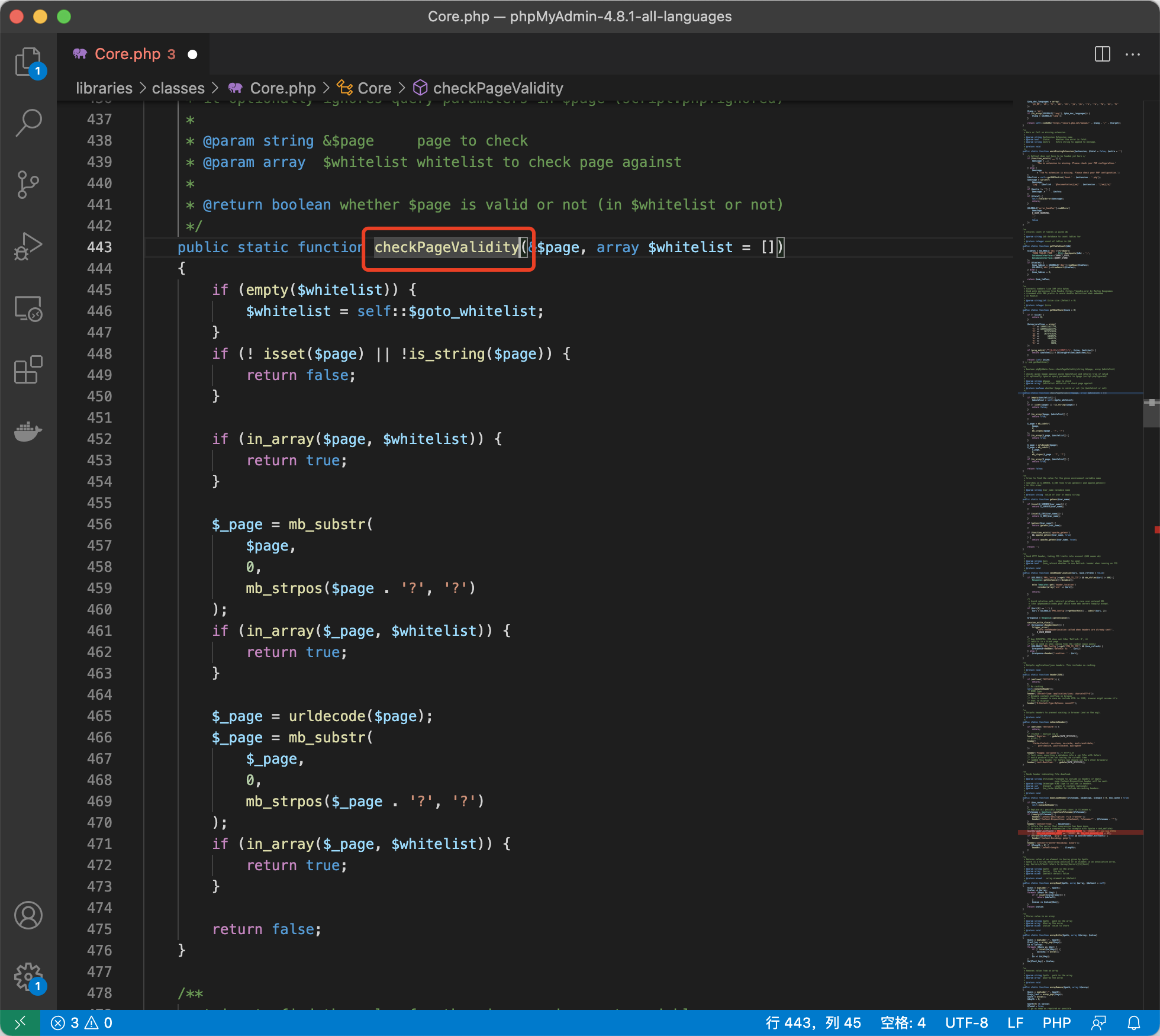This screenshot has width=1160, height=1036.
Task: Open the Extensions view
Action: point(28,370)
